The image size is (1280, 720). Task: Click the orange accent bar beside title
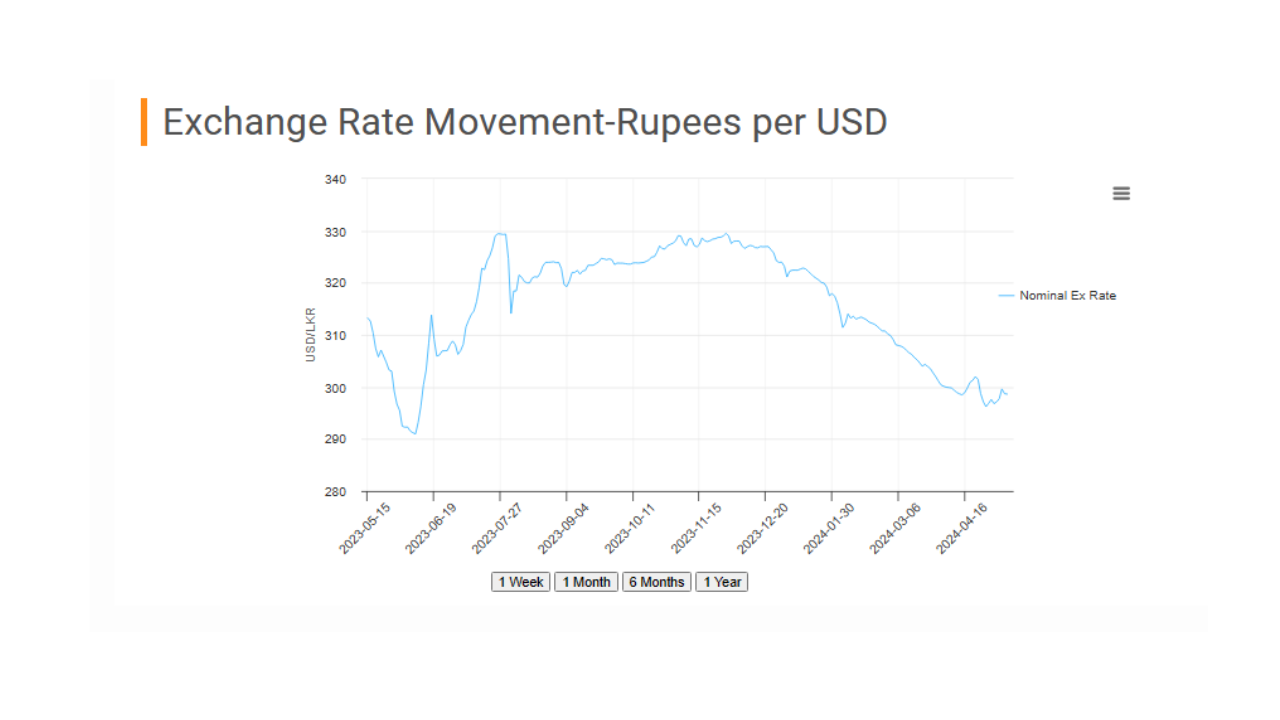pos(144,122)
